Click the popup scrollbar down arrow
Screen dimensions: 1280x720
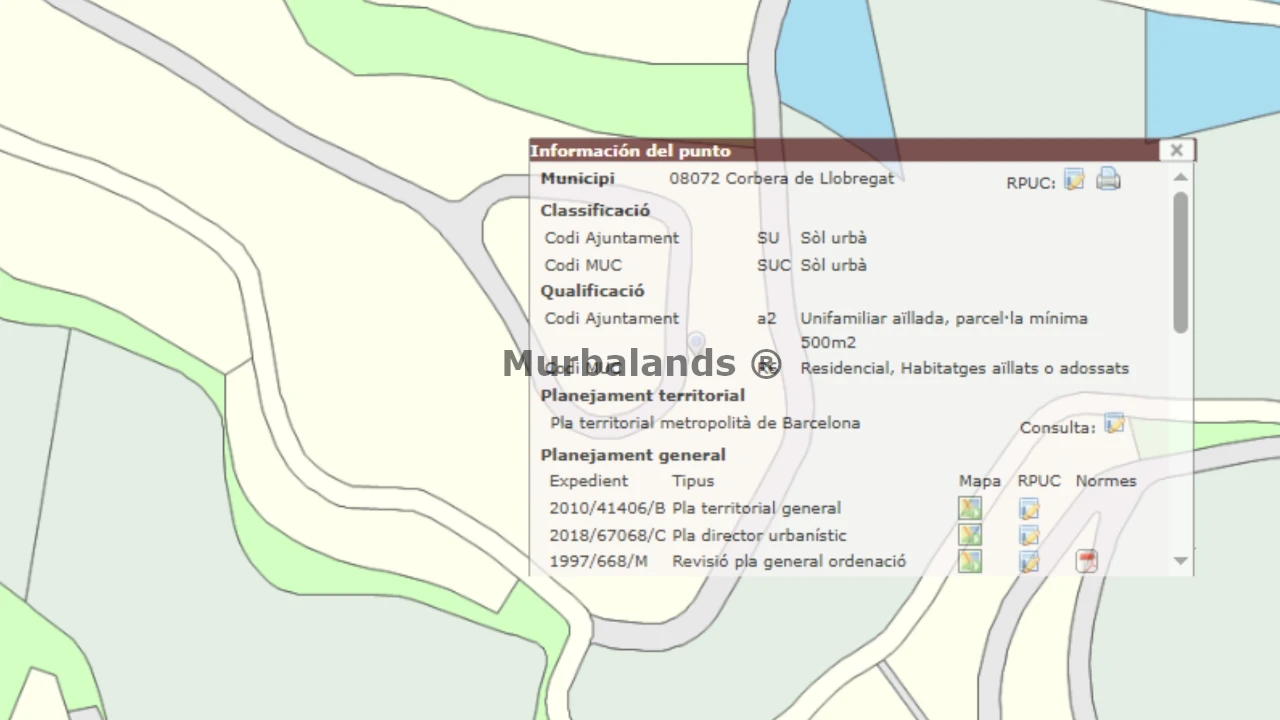tap(1181, 561)
